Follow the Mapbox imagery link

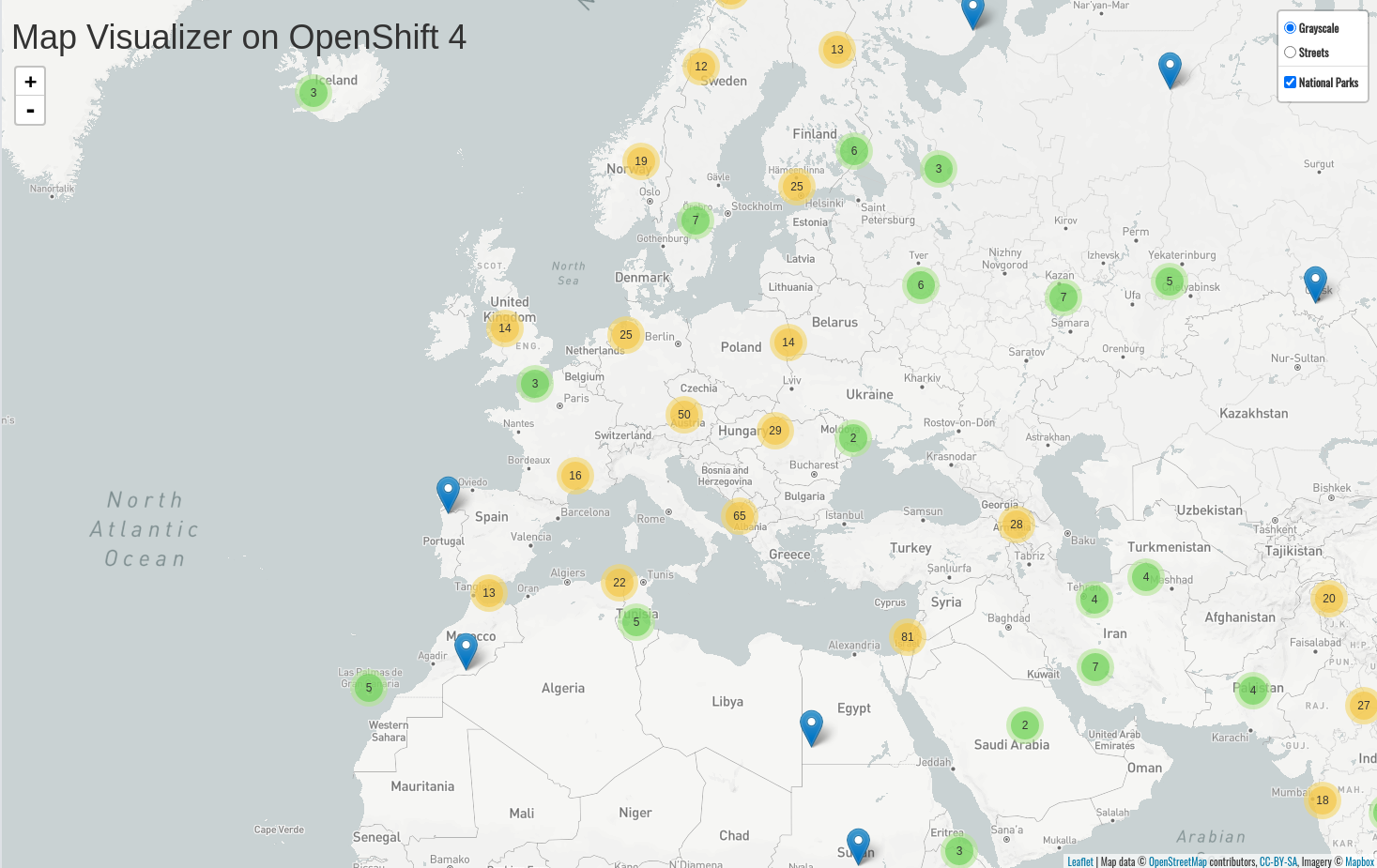click(1358, 861)
